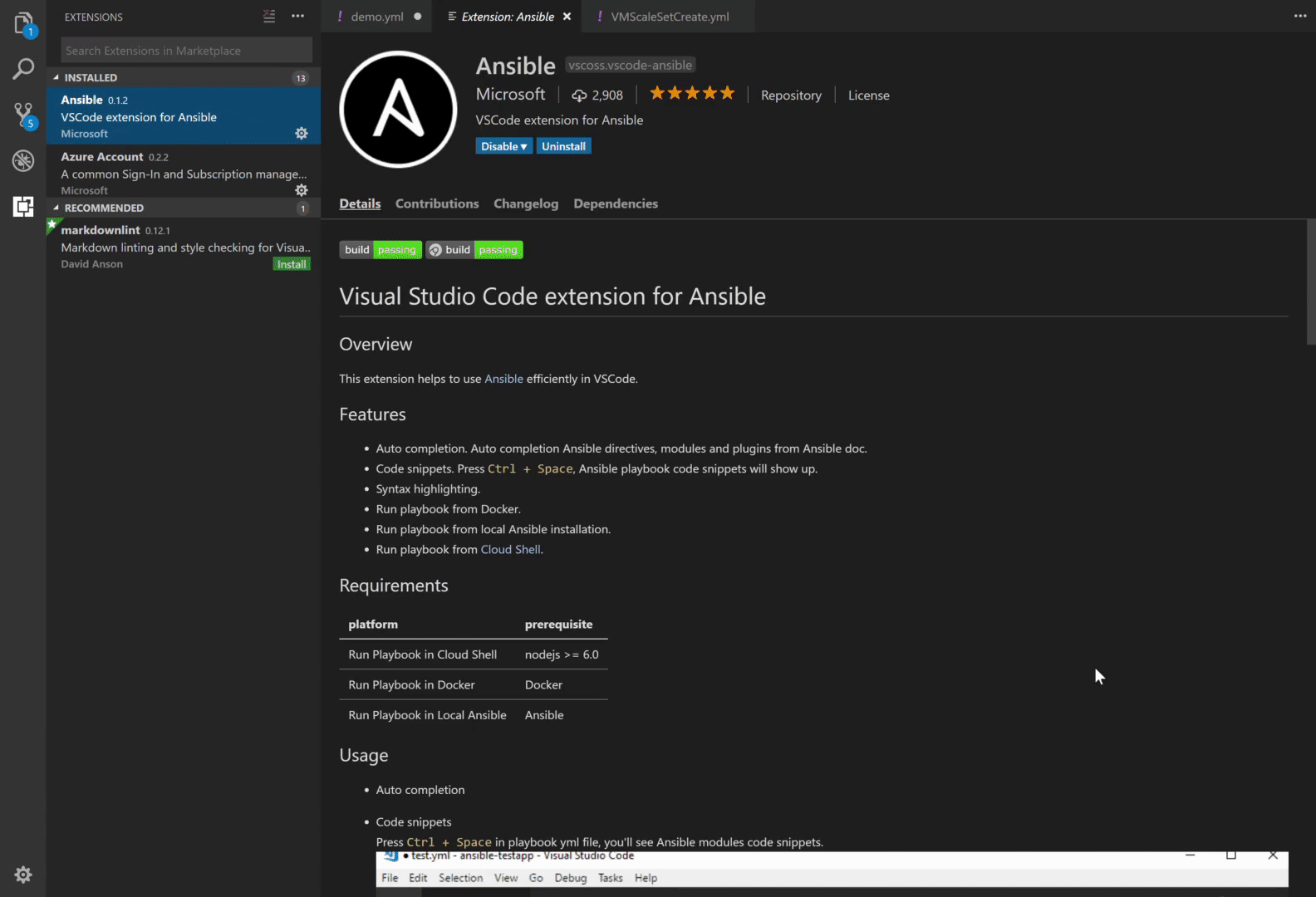
Task: Click the Edit menu in embedded screenshot
Action: (418, 878)
